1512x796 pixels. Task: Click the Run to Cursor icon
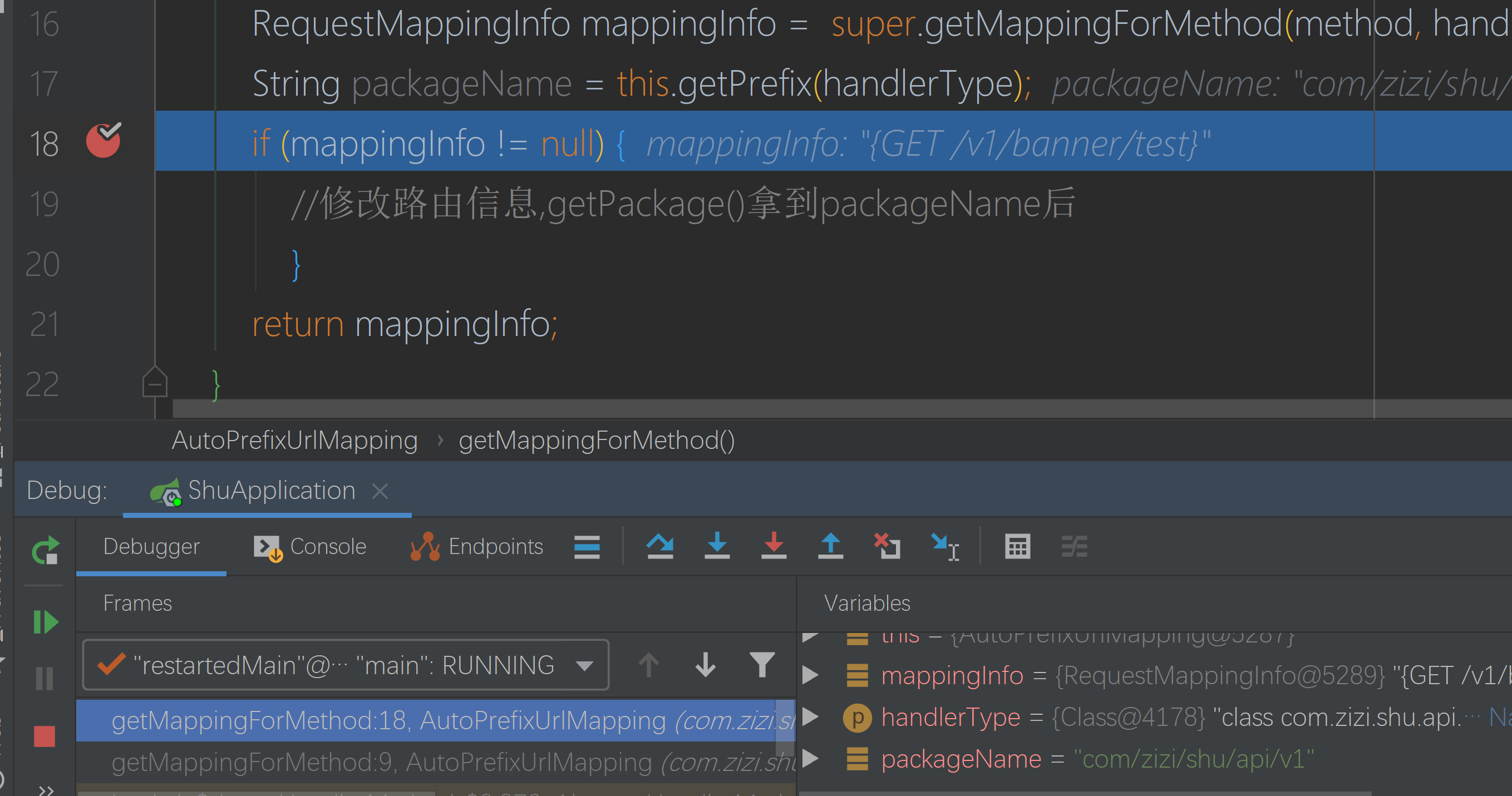point(945,546)
